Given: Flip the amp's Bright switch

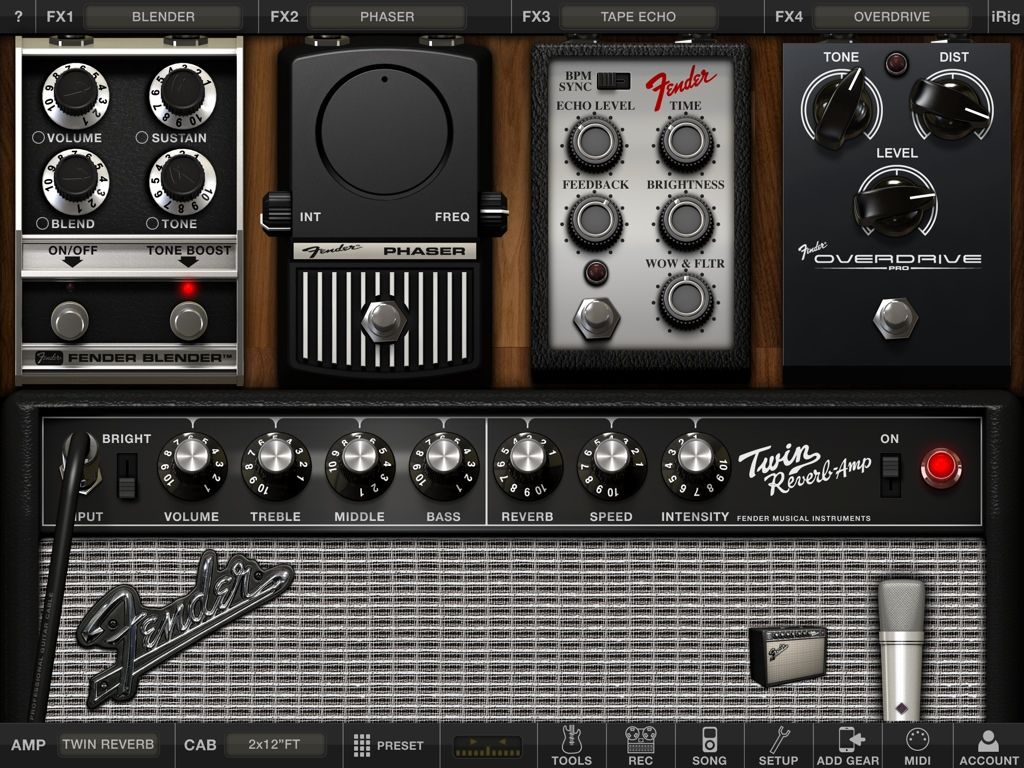Looking at the screenshot, I should click(x=126, y=475).
